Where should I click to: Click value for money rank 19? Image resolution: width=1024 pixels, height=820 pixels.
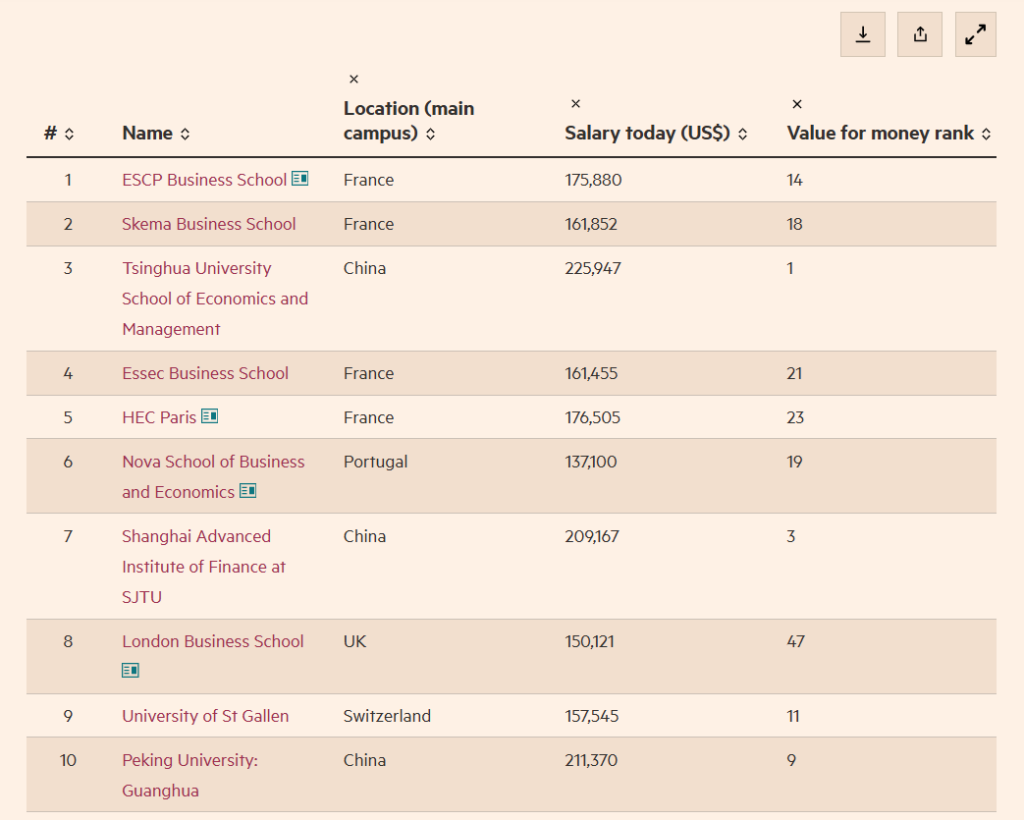click(794, 462)
